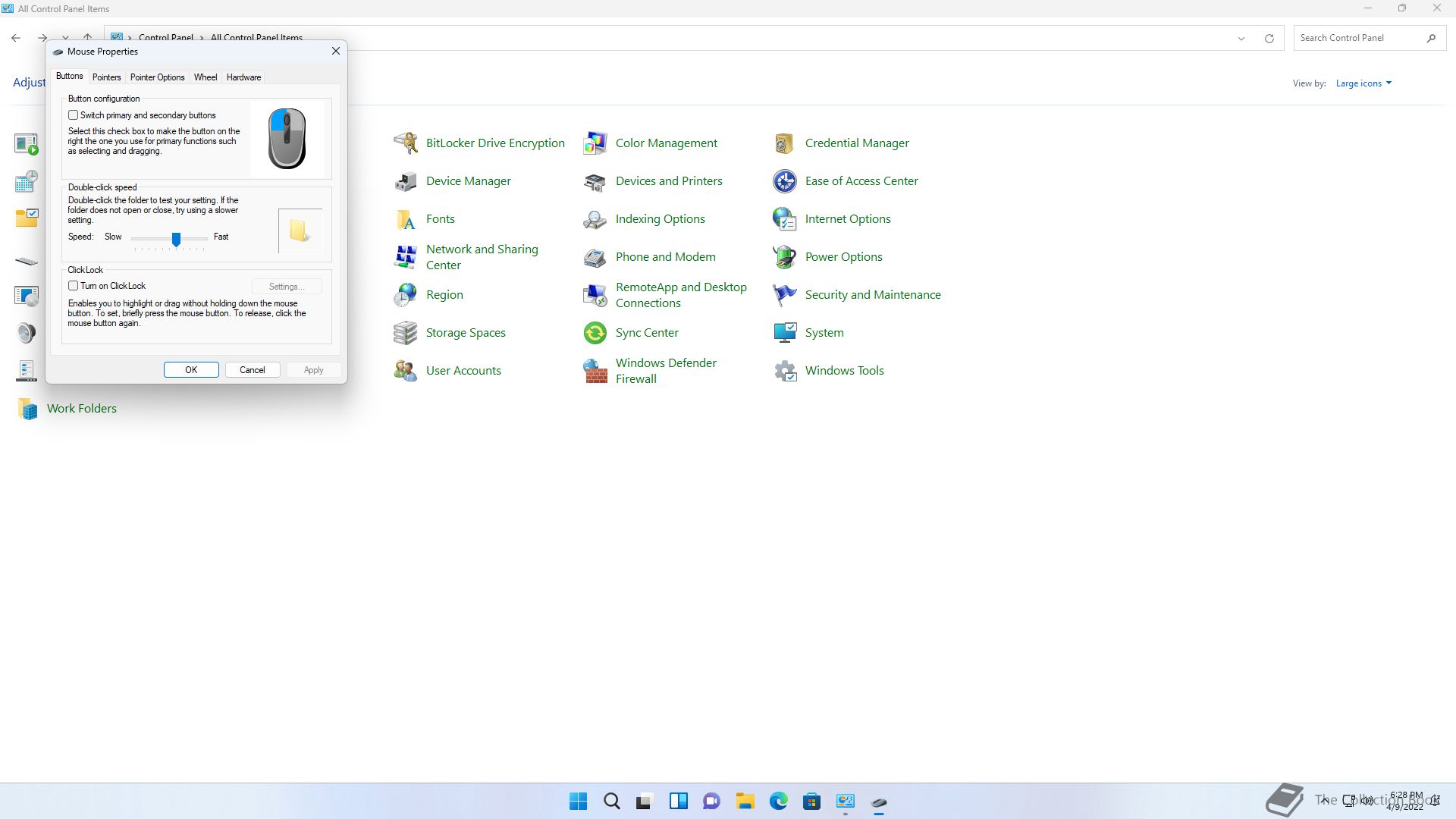Open the Credential Manager icon

[x=785, y=143]
